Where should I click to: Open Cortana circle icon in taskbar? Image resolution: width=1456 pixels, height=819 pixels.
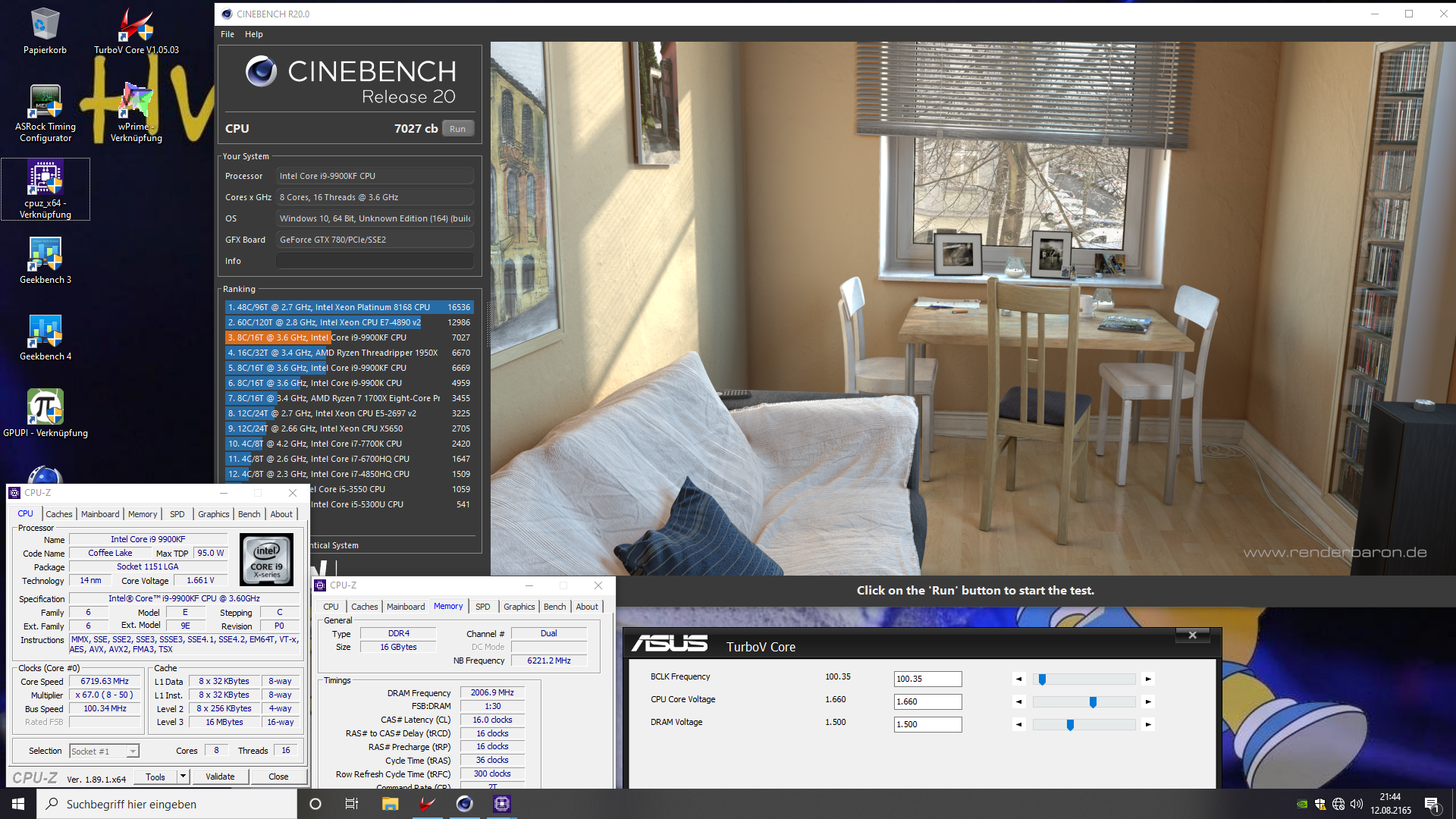point(315,804)
